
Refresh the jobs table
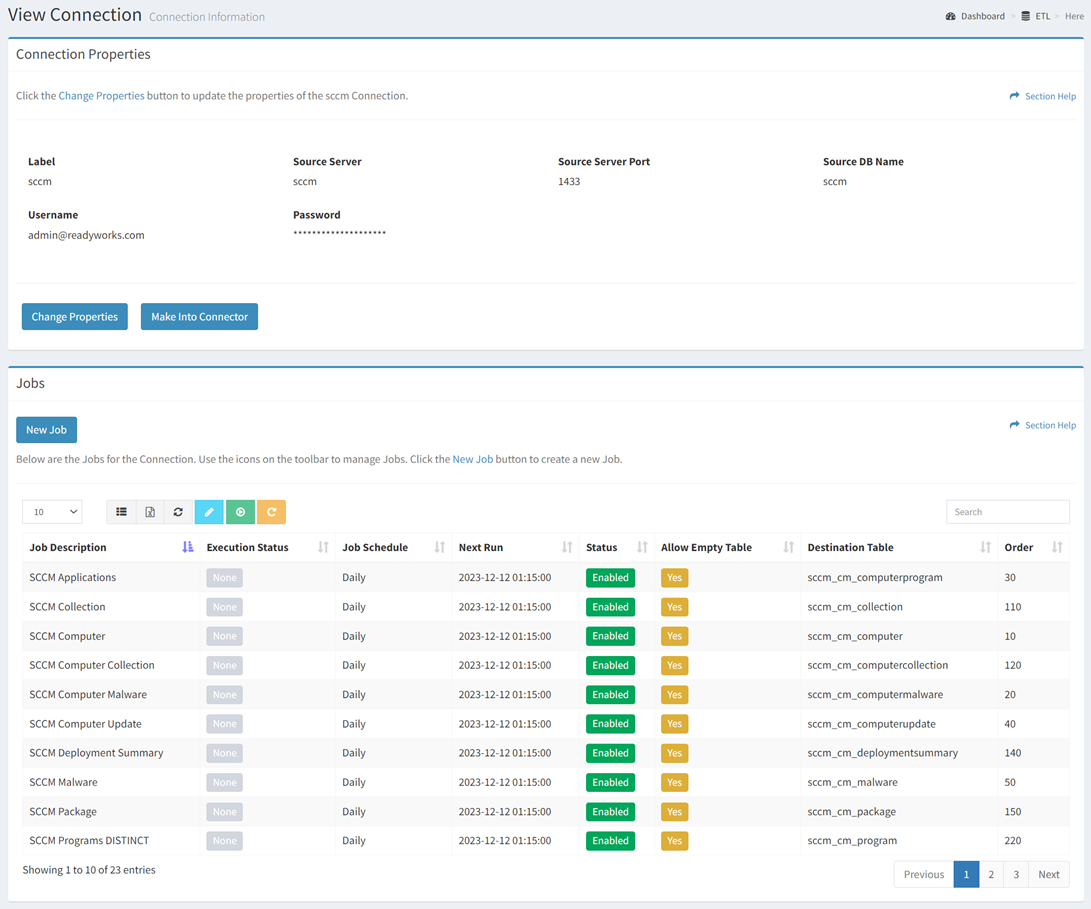178,511
